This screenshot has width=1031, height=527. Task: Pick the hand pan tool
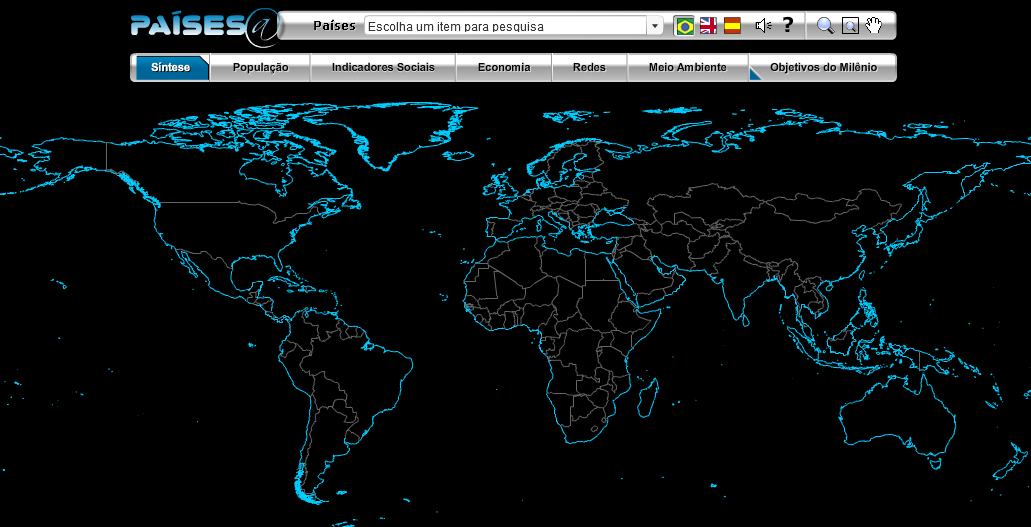pos(874,26)
